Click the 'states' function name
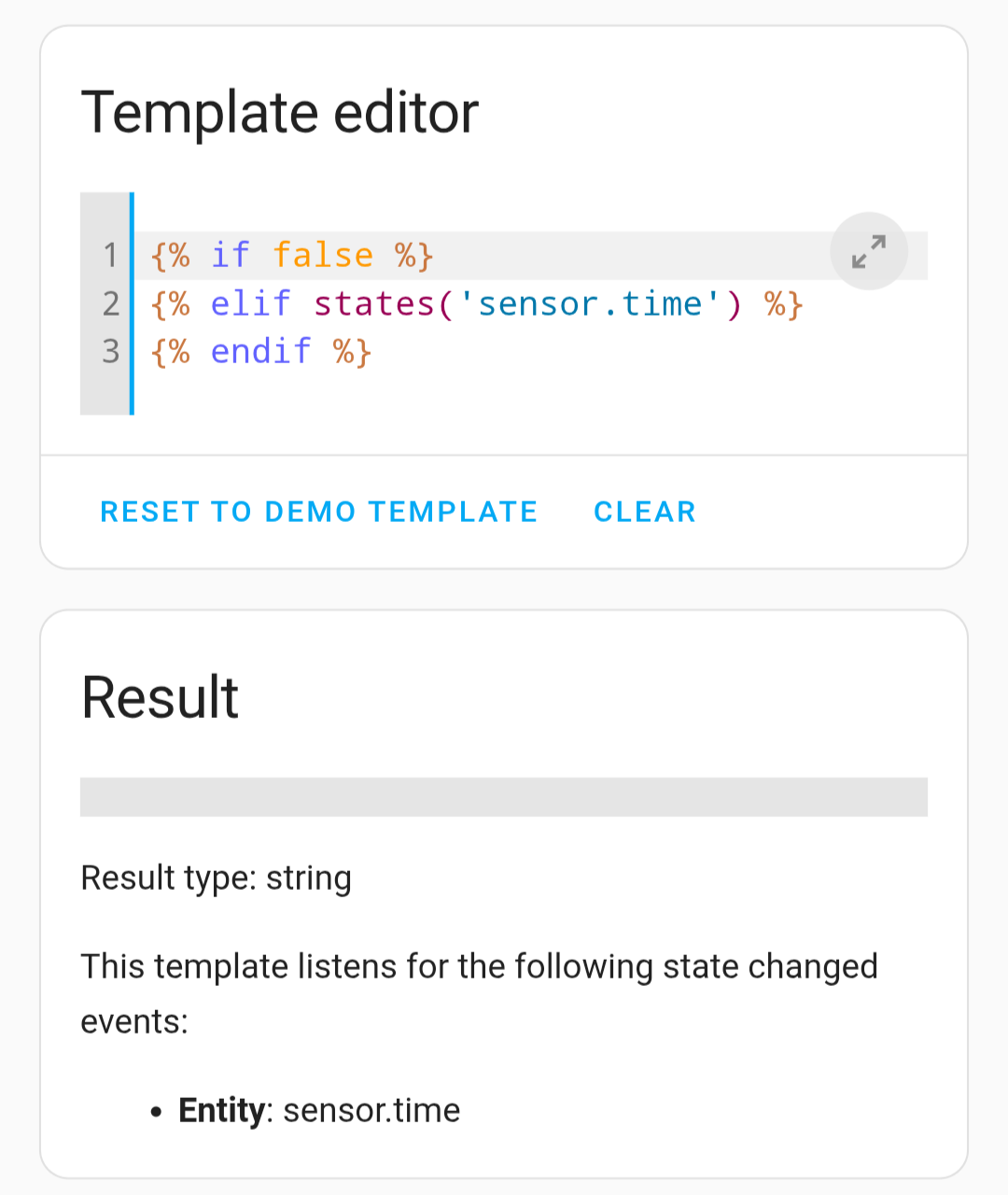1008x1195 pixels. click(x=374, y=303)
